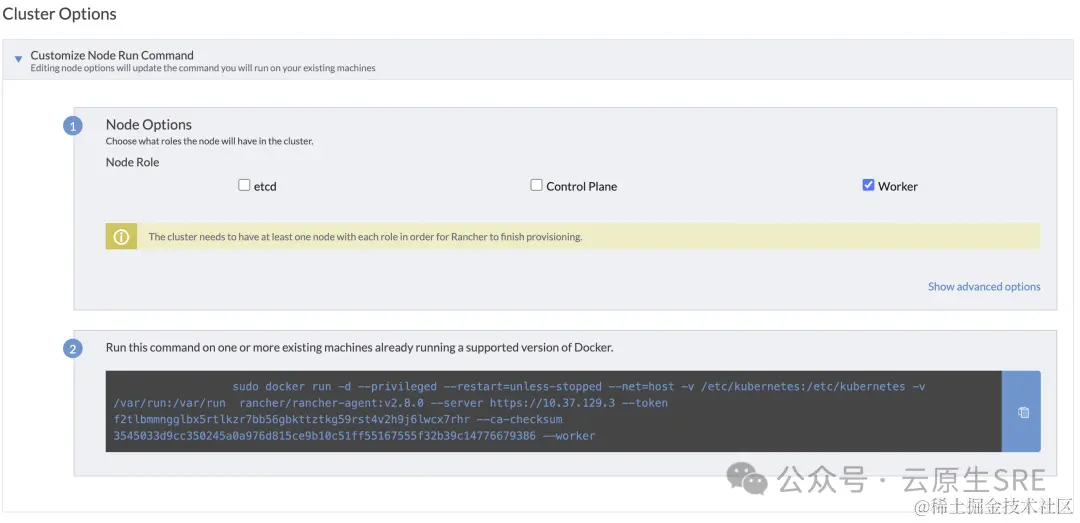The width and height of the screenshot is (1080, 523).
Task: Click the Control Plane label text
Action: click(581, 186)
